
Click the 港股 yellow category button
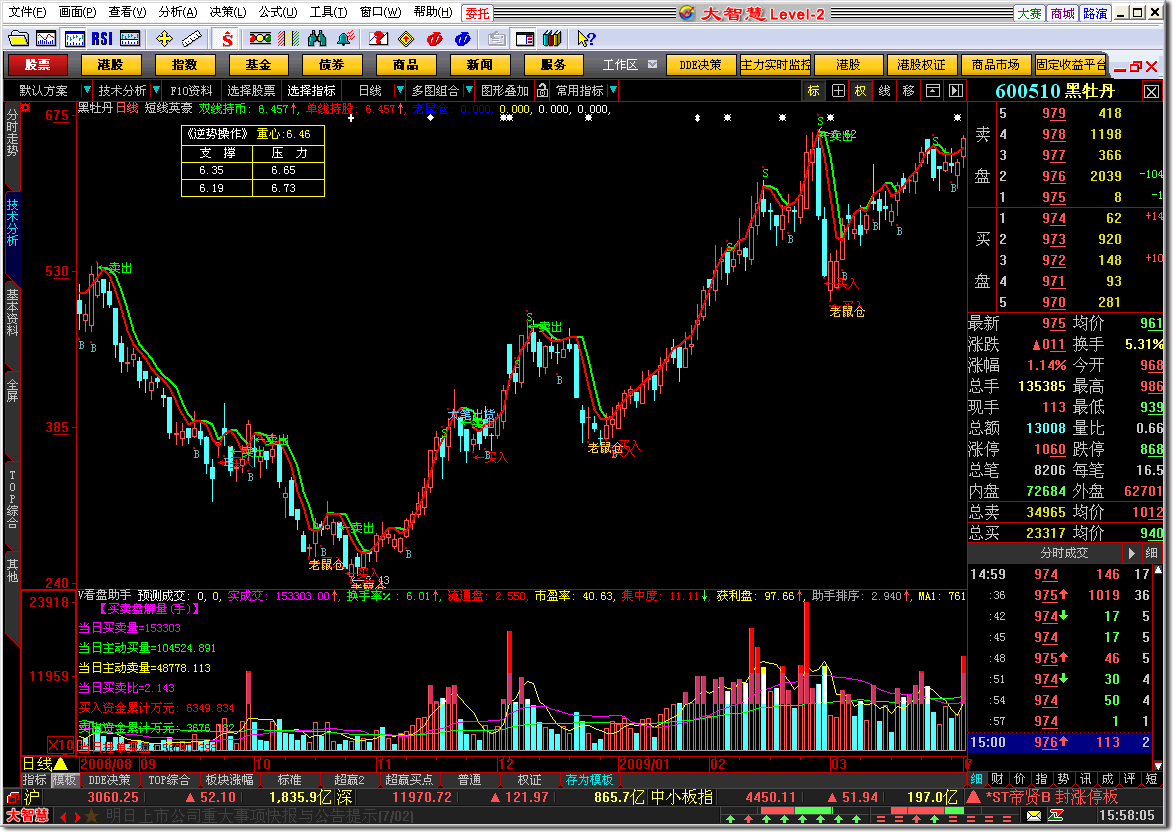tap(110, 64)
